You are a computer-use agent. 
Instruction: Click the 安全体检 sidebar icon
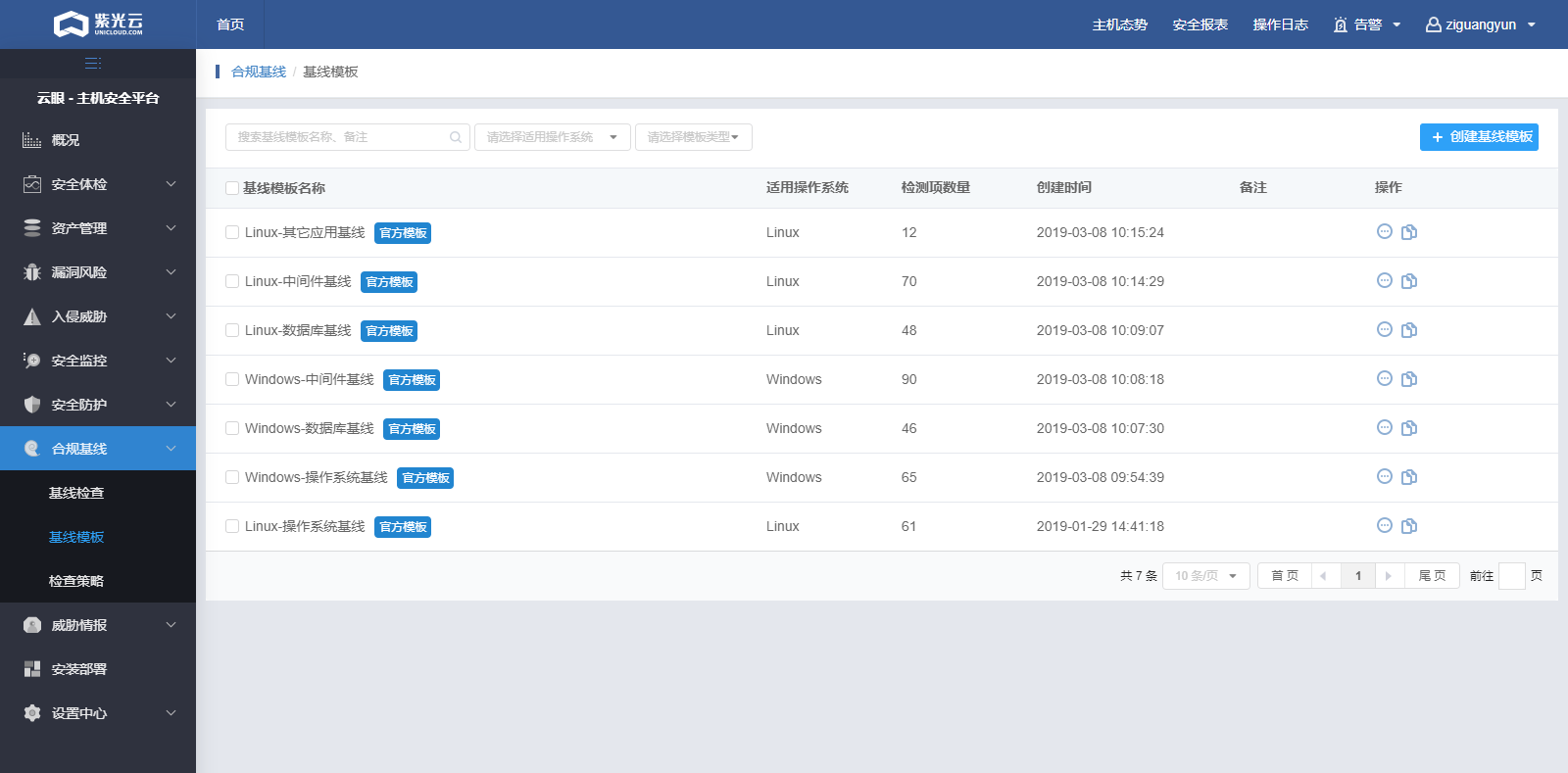(32, 184)
